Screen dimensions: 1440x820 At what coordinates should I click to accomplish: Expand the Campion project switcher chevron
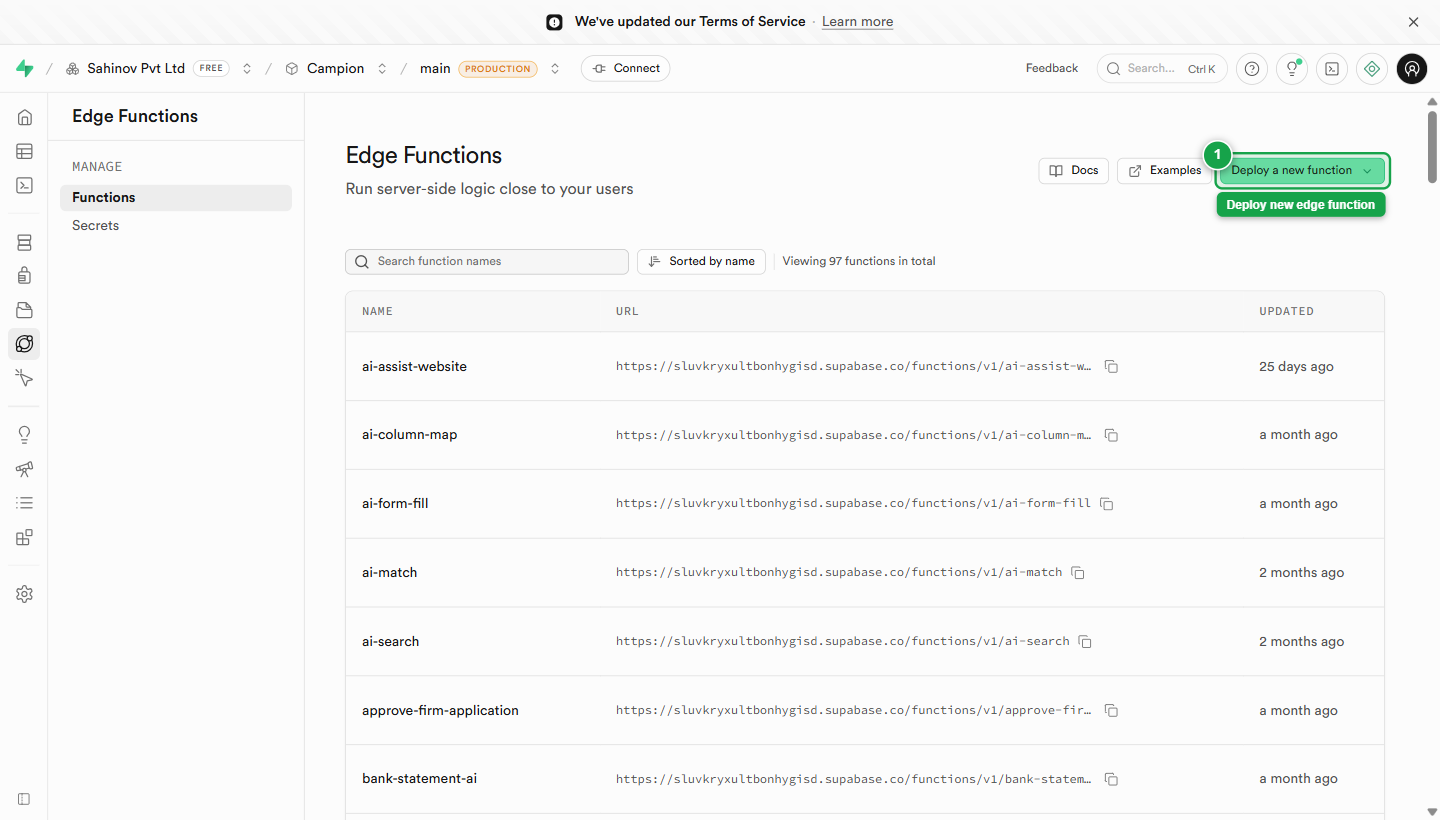(x=384, y=69)
